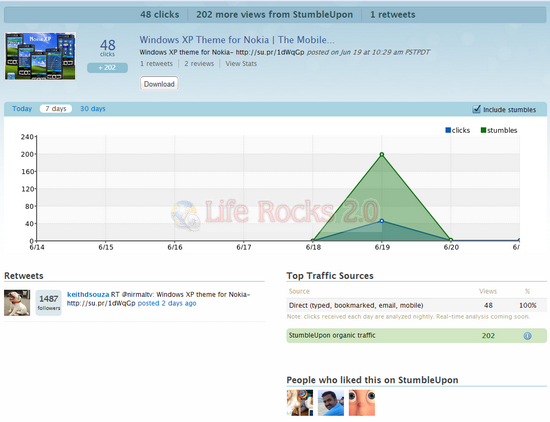Click the clicks data point on 6/19
Viewport: 550px width, 422px height.
pyautogui.click(x=382, y=221)
